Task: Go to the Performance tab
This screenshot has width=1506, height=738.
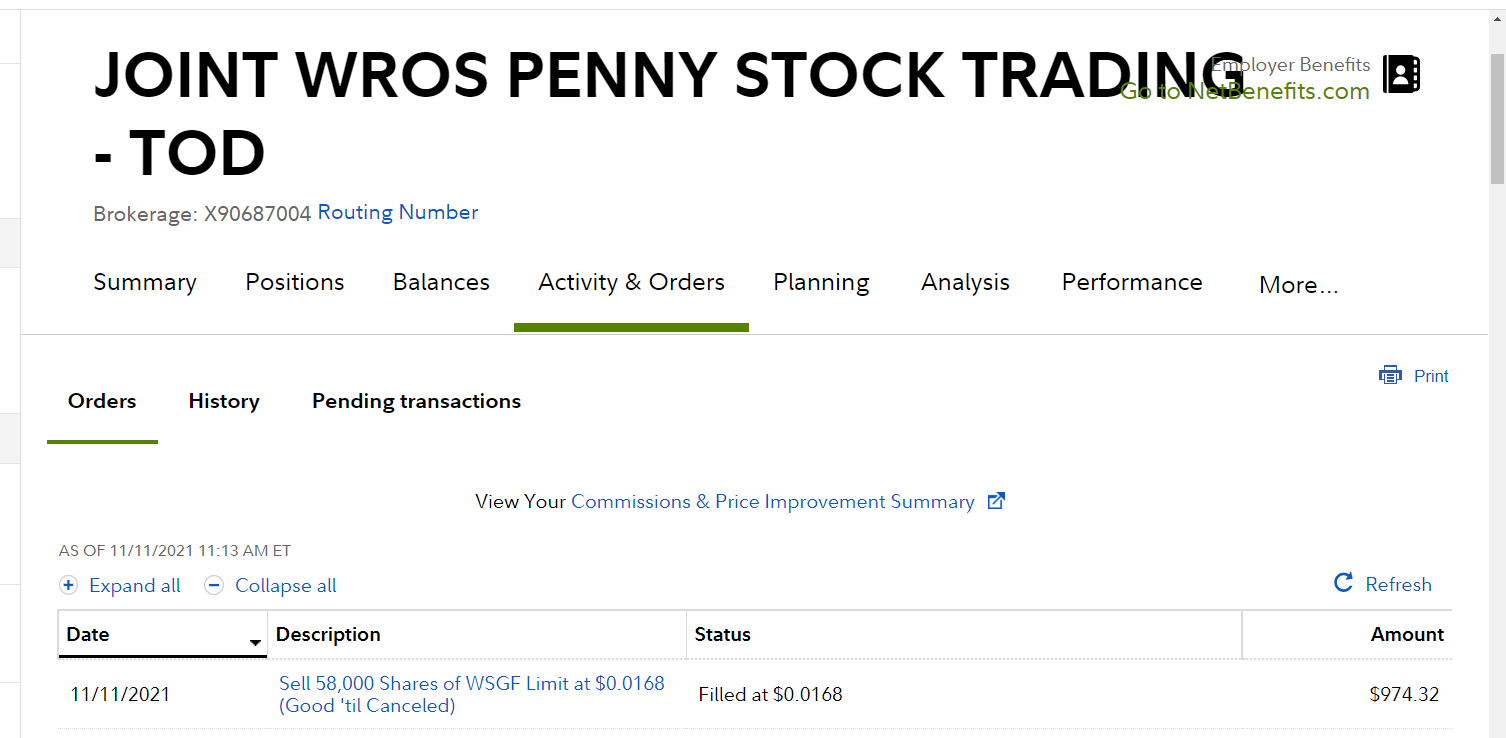Action: click(1131, 283)
